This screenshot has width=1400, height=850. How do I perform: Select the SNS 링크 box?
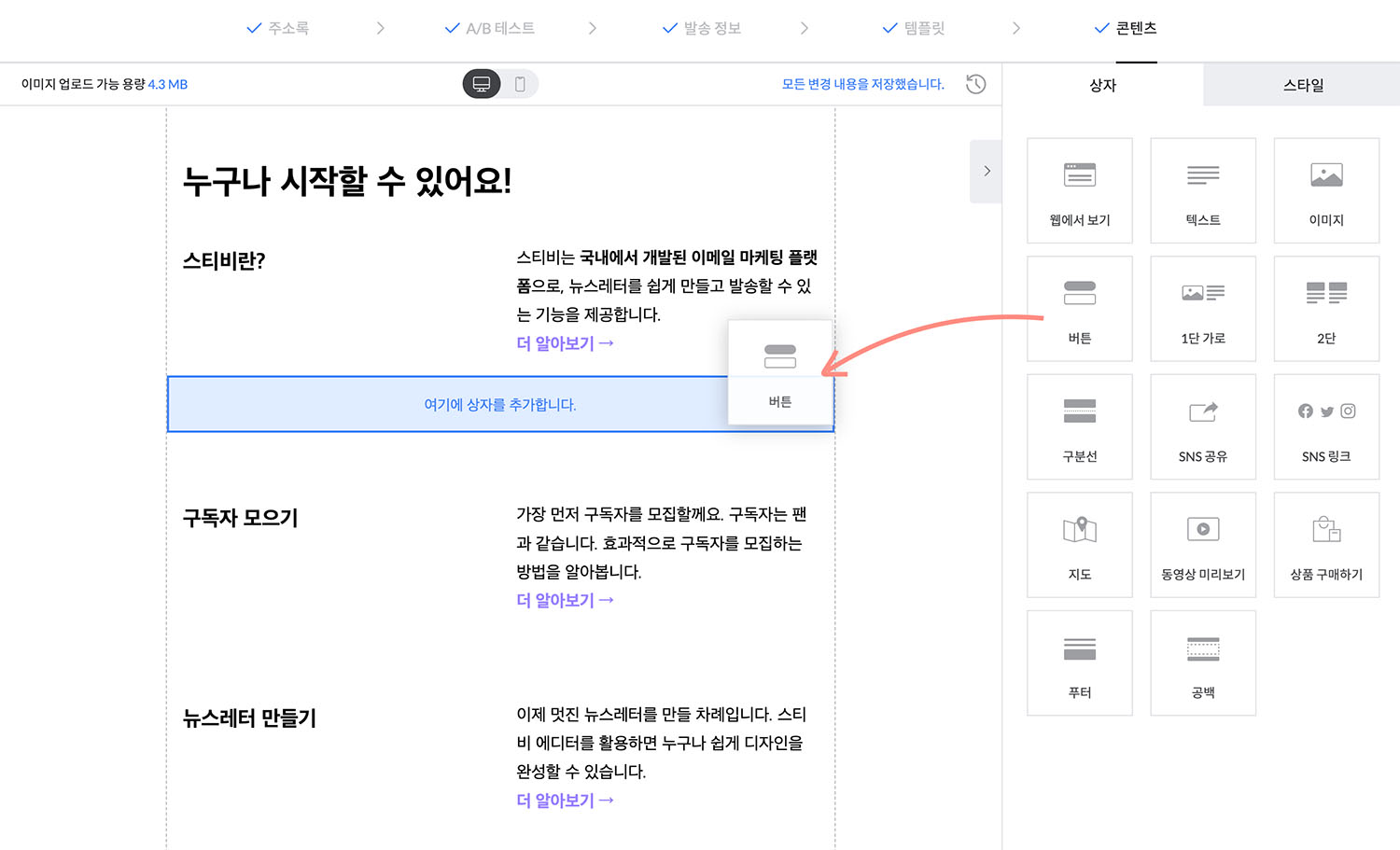tap(1326, 426)
